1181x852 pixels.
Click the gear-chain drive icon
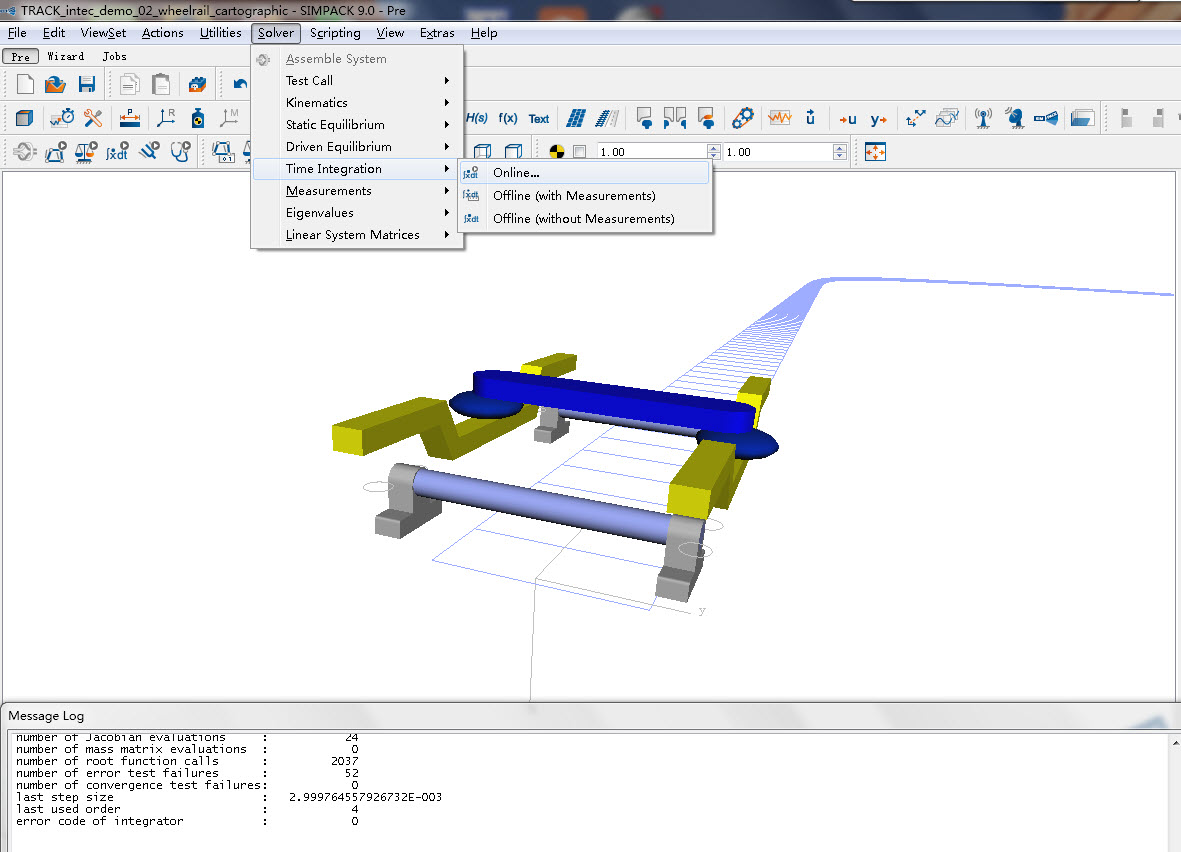click(743, 118)
